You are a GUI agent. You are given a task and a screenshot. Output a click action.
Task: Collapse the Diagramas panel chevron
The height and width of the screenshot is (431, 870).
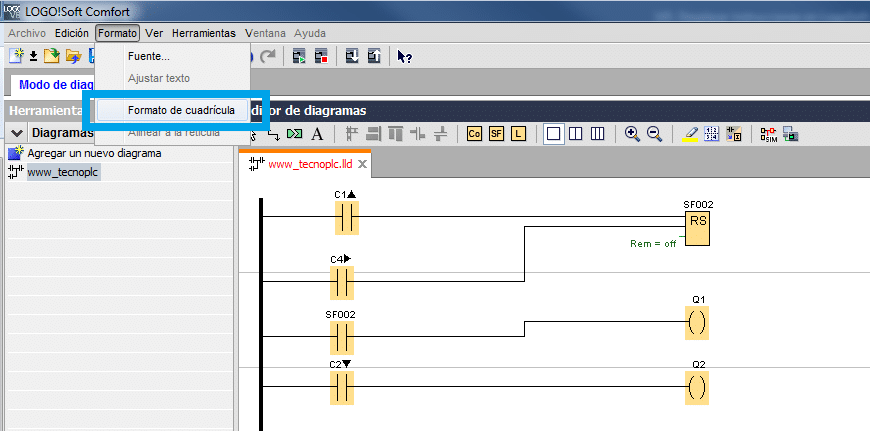click(x=17, y=133)
